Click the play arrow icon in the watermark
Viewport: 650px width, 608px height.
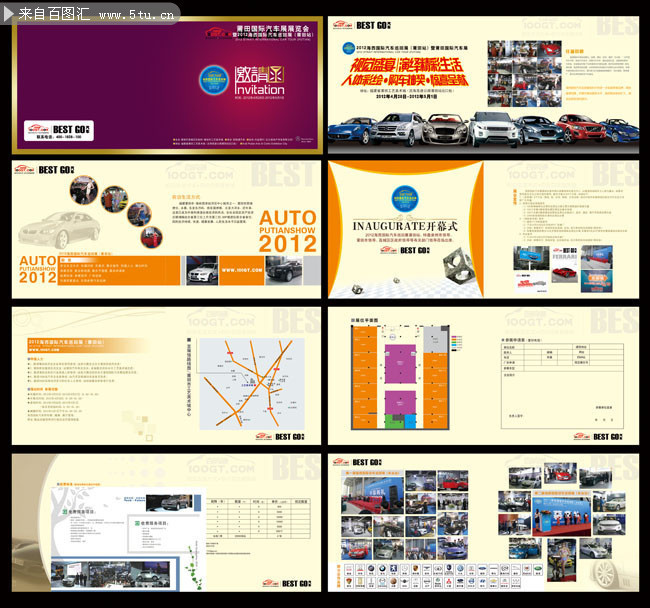tap(9, 14)
